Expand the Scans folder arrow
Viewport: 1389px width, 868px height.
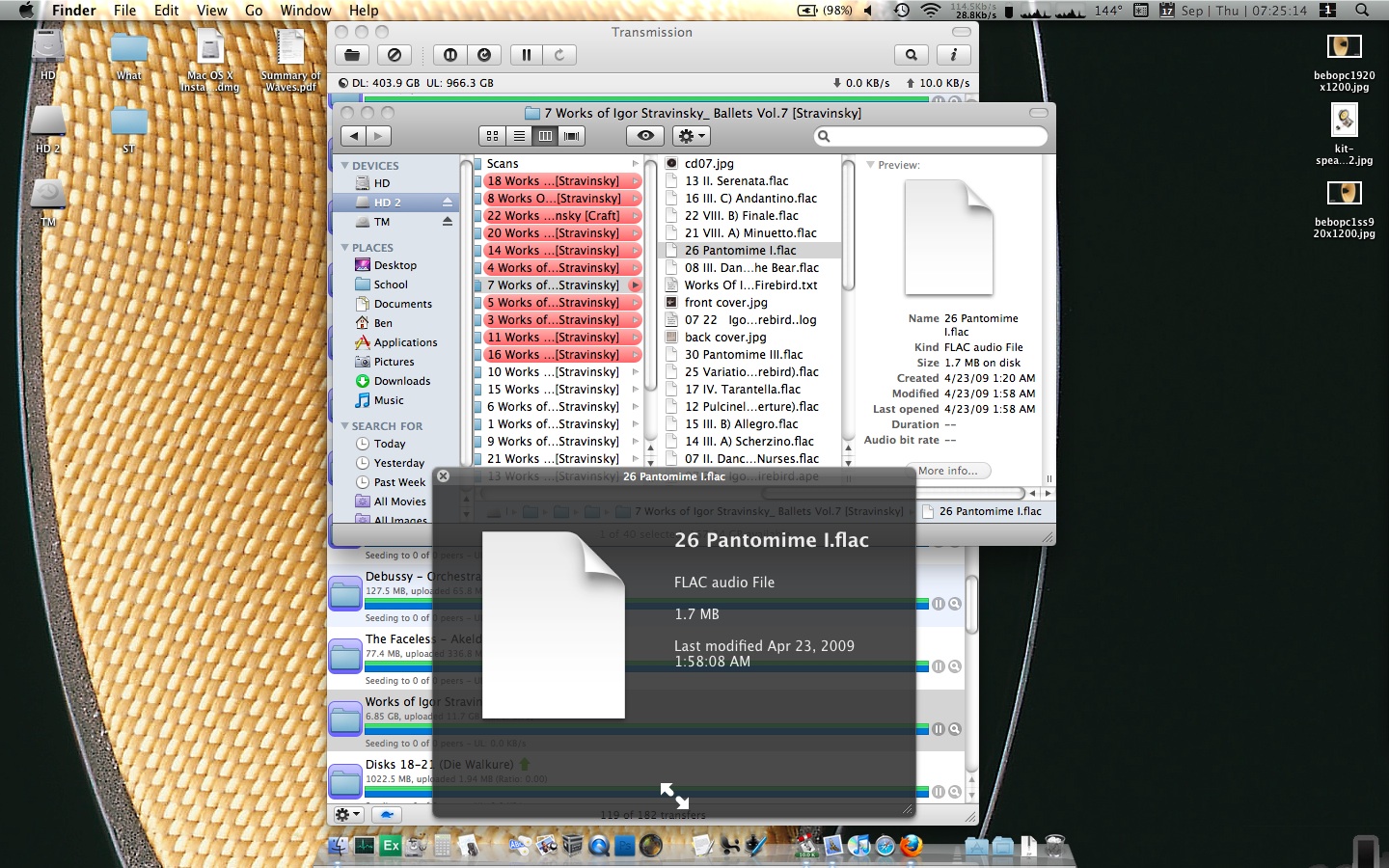tap(635, 164)
